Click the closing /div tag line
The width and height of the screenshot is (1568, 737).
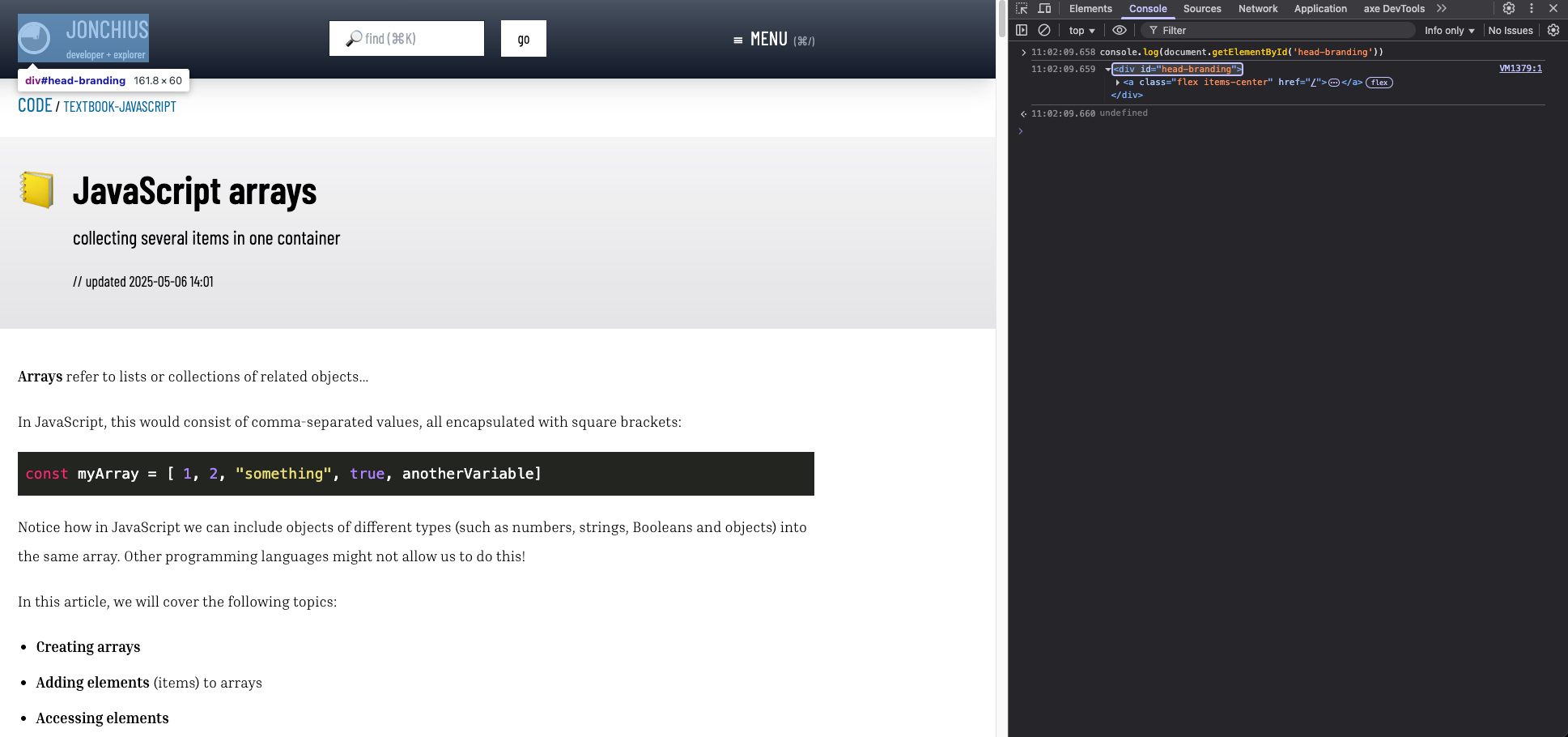click(1127, 96)
